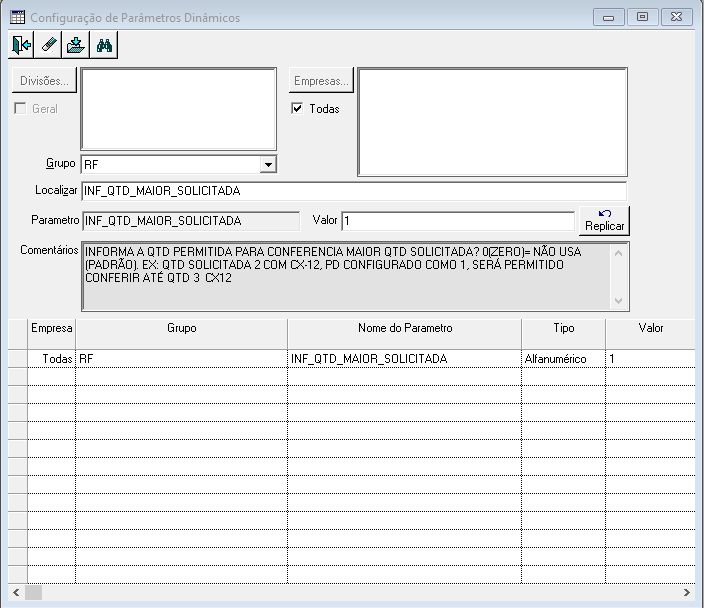The image size is (704, 608).
Task: Toggle the Todas checkbox
Action: [x=297, y=108]
